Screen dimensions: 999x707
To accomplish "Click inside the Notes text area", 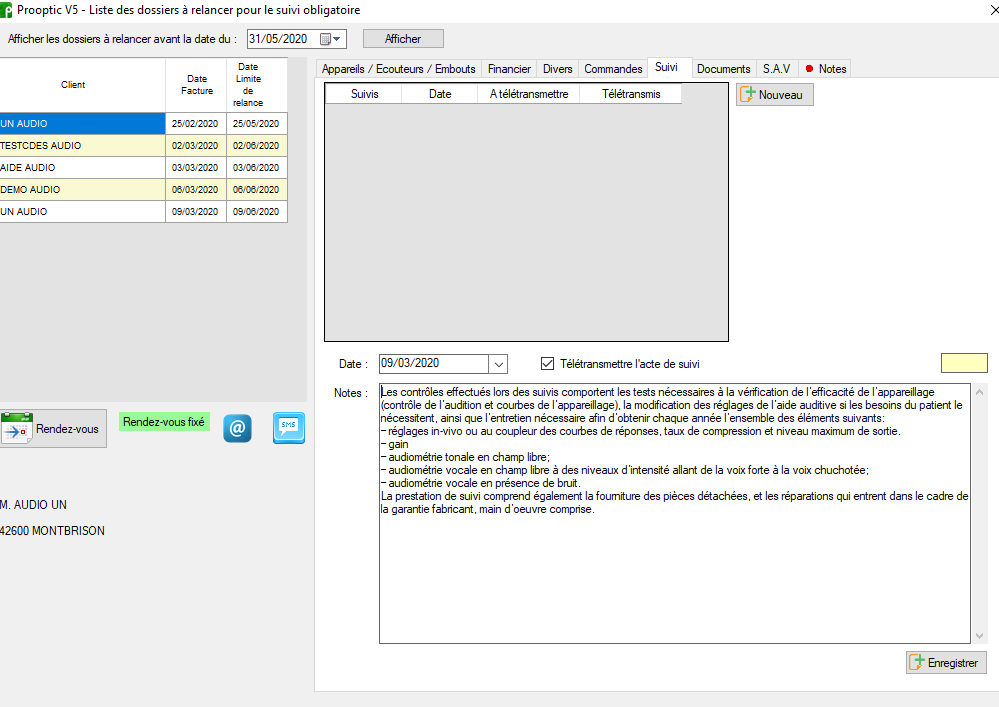I will click(x=675, y=513).
